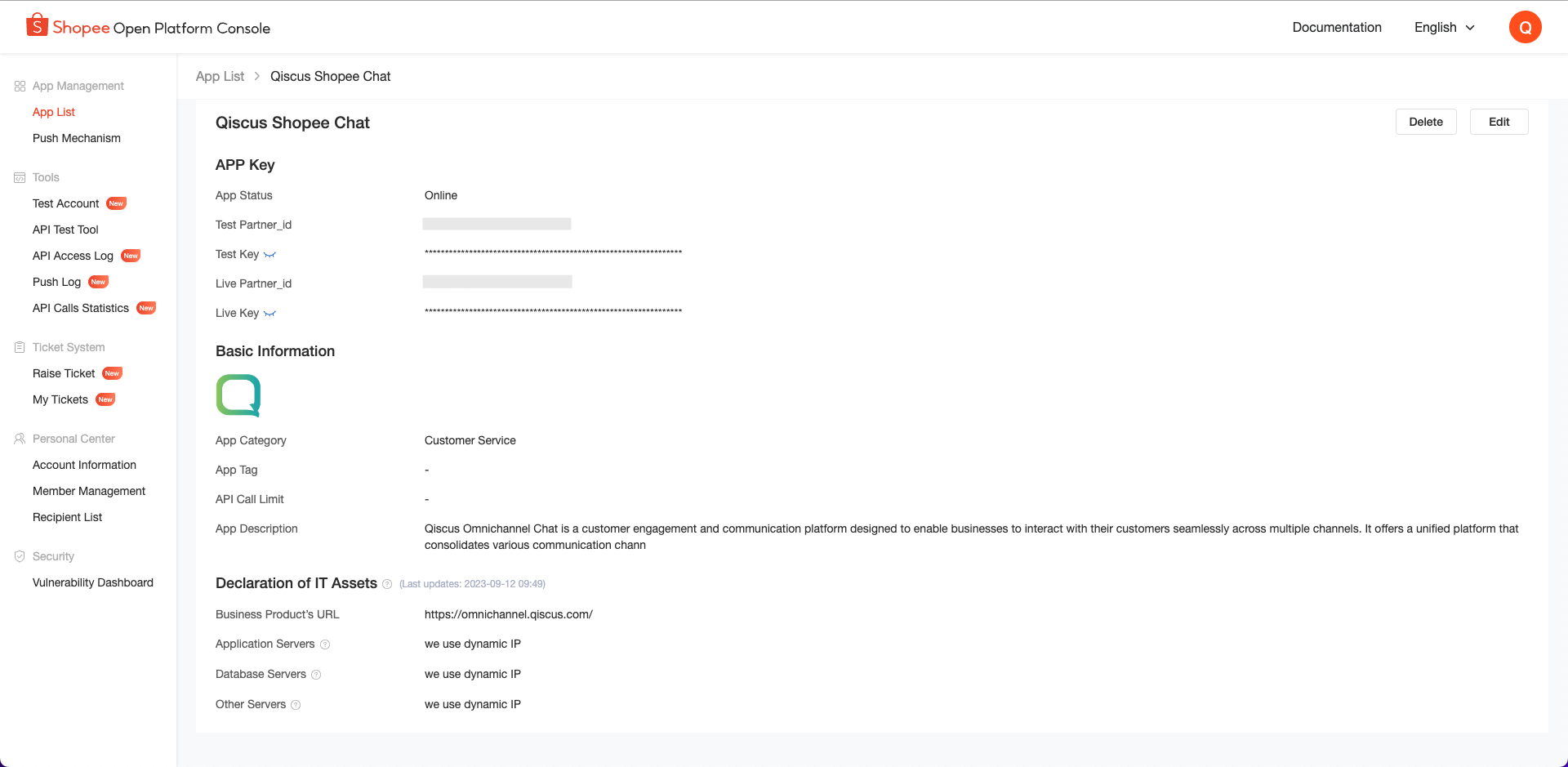Viewport: 1568px width, 767px height.
Task: Click the Edit app button
Action: tap(1499, 122)
